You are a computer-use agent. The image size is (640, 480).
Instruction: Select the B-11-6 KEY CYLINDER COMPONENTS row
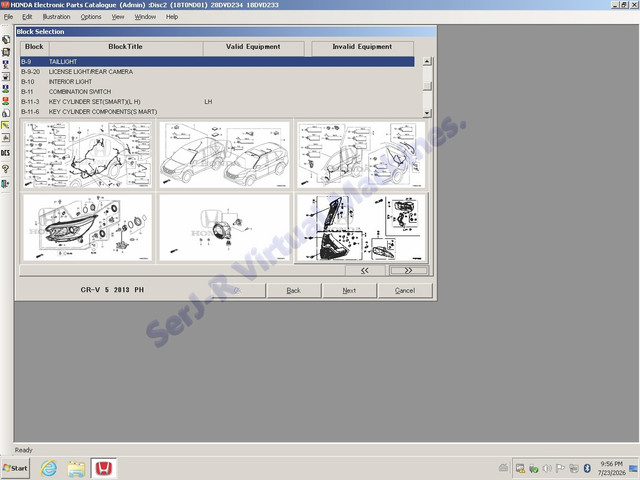pos(217,111)
